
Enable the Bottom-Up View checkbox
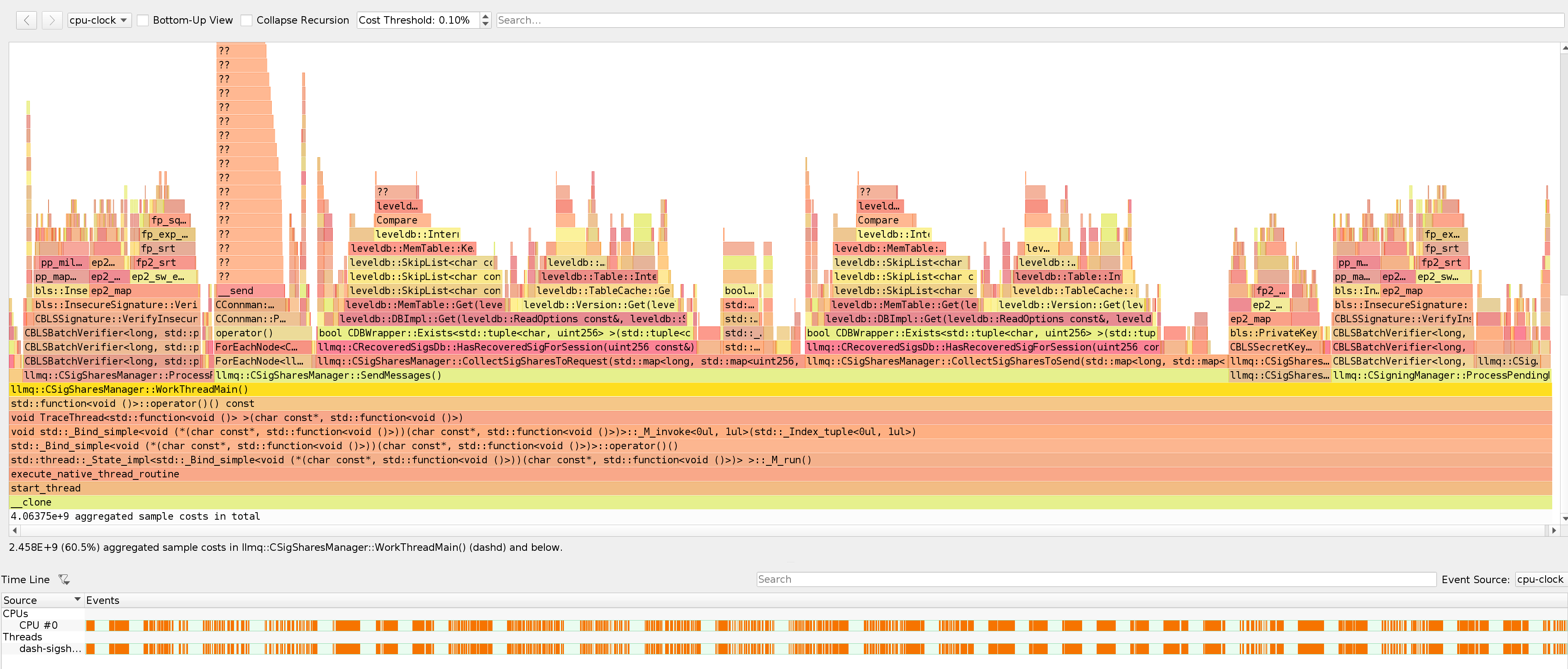(x=143, y=20)
